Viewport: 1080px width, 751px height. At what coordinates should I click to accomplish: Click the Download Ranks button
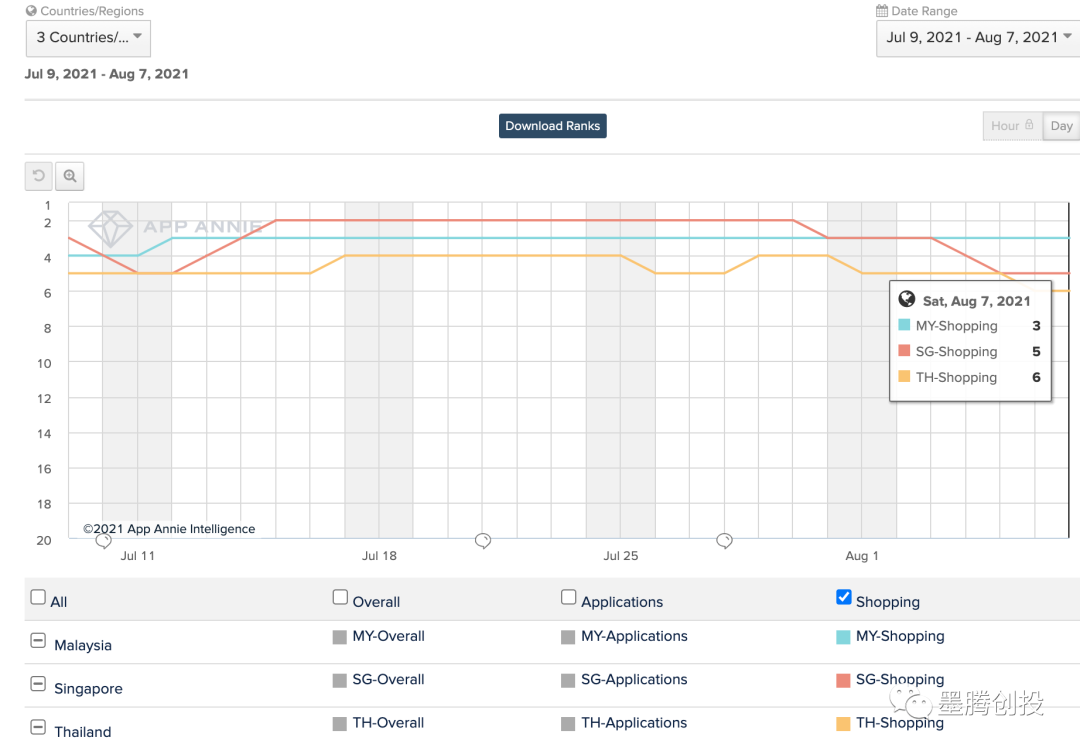click(x=553, y=126)
